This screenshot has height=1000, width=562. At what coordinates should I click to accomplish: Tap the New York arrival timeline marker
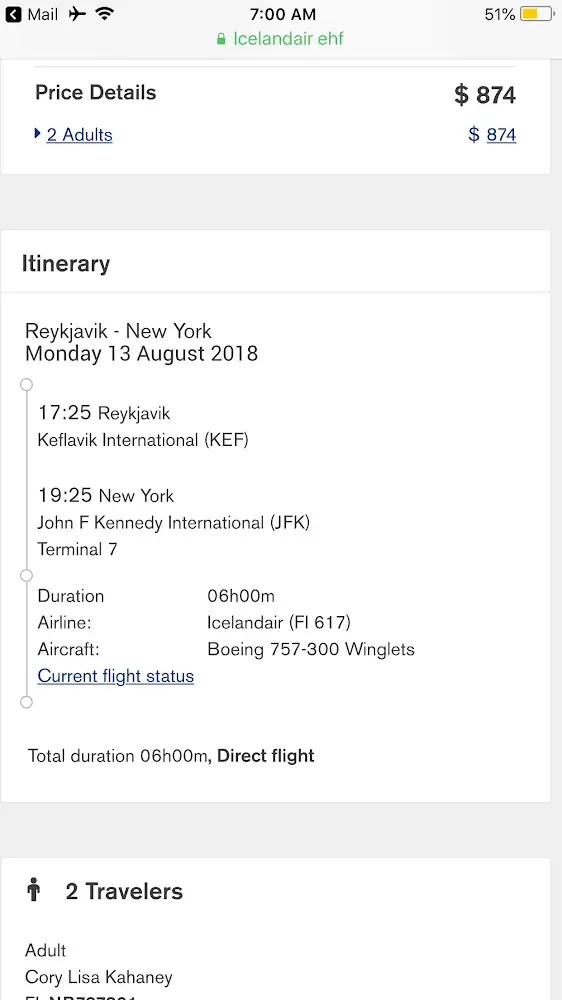click(26, 576)
